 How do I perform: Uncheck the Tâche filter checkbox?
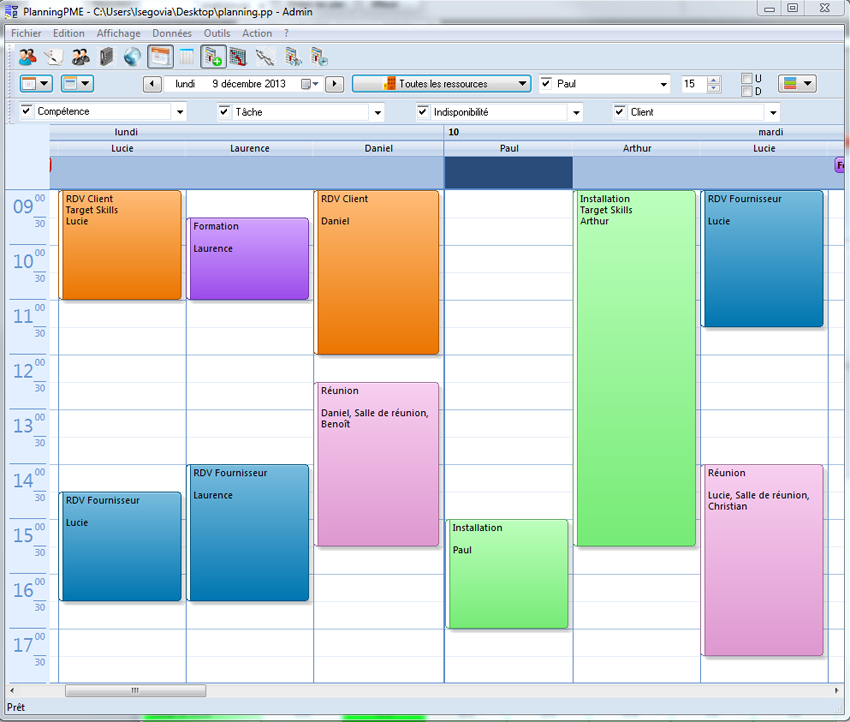click(224, 112)
